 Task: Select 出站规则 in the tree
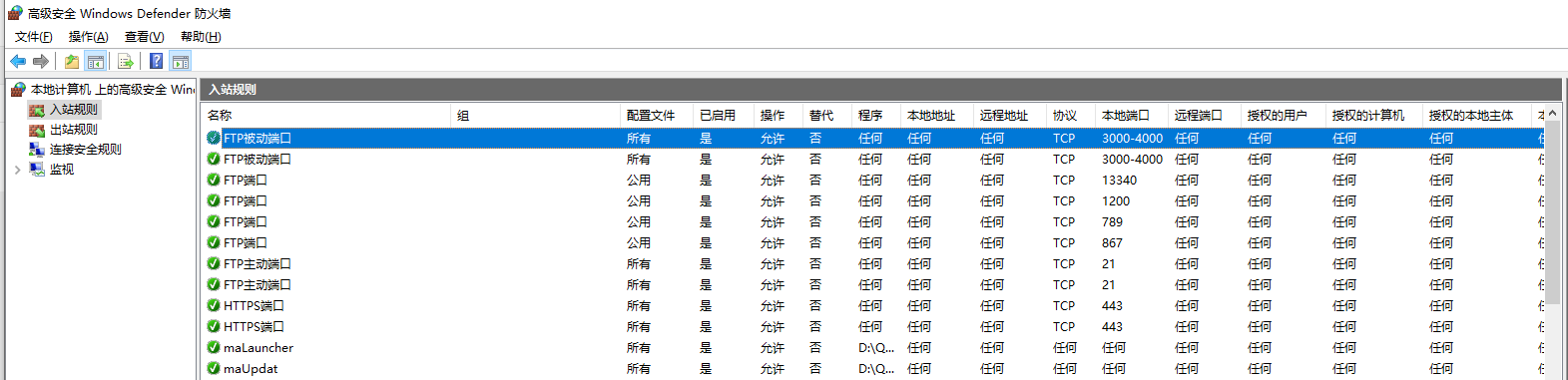74,130
